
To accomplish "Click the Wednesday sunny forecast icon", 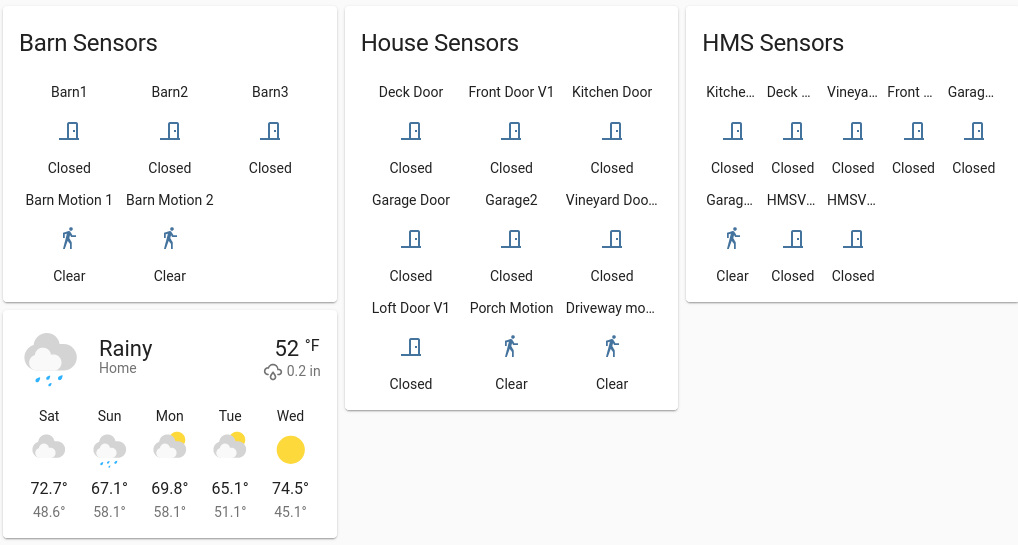I will 290,449.
